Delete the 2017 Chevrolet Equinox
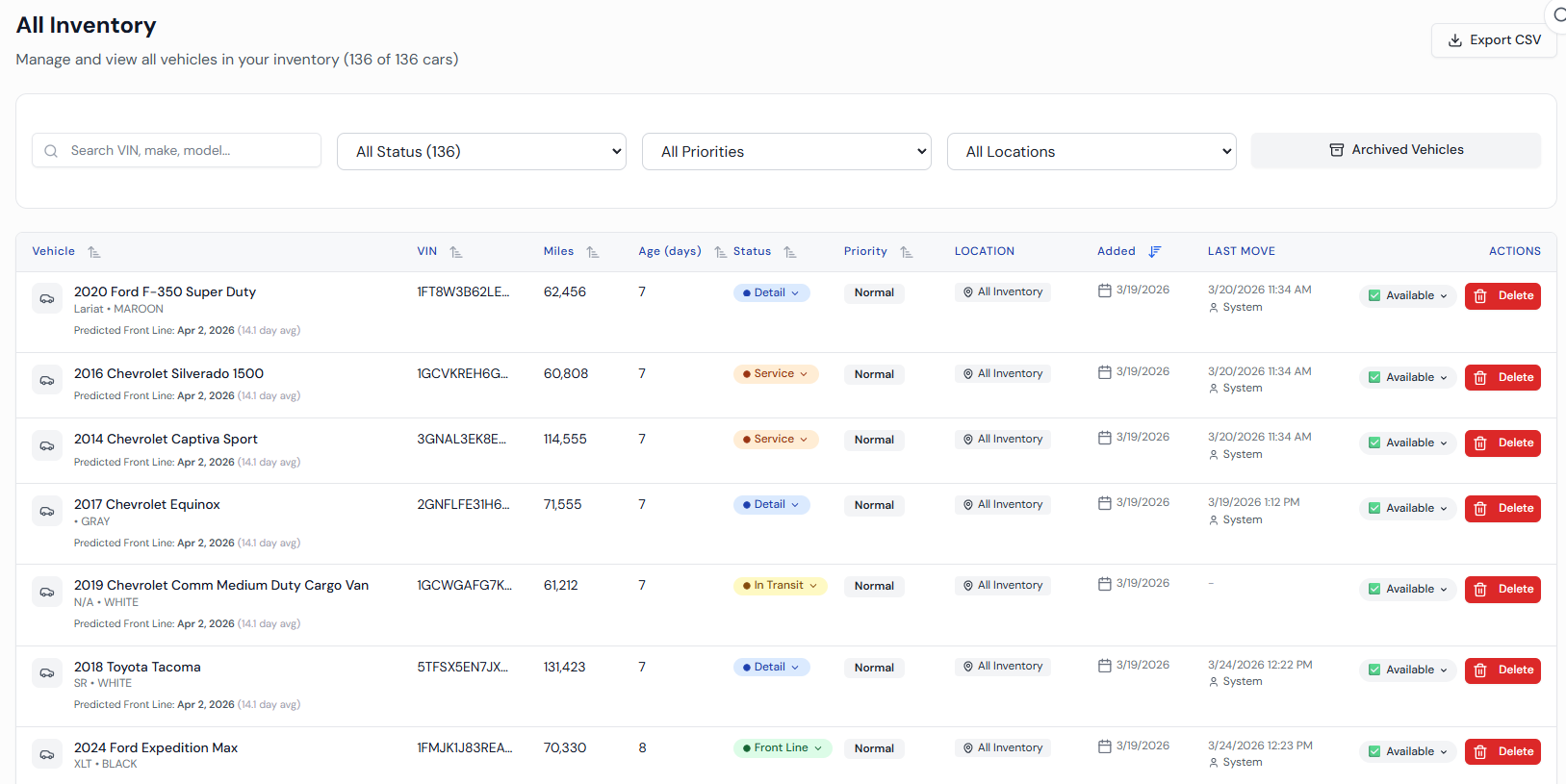This screenshot has width=1566, height=784. (1502, 509)
